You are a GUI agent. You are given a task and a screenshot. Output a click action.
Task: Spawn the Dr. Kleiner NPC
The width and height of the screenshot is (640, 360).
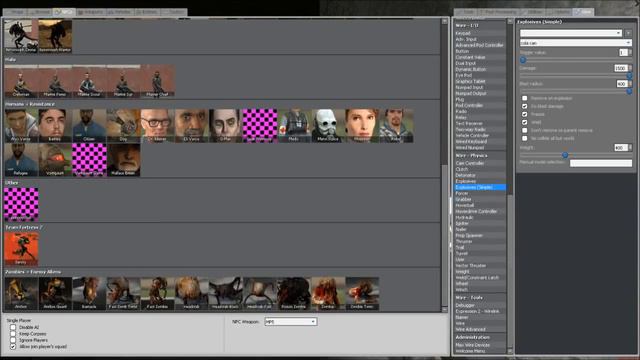coord(158,125)
